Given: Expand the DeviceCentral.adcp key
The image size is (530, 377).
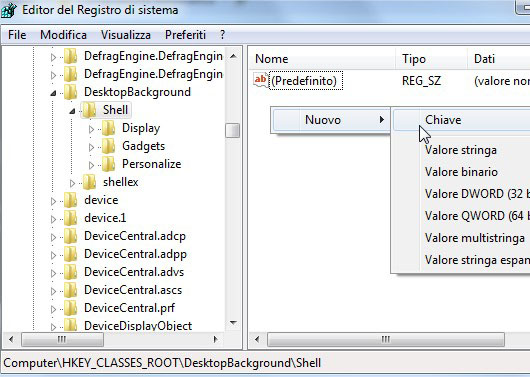Looking at the screenshot, I should click(x=53, y=237).
